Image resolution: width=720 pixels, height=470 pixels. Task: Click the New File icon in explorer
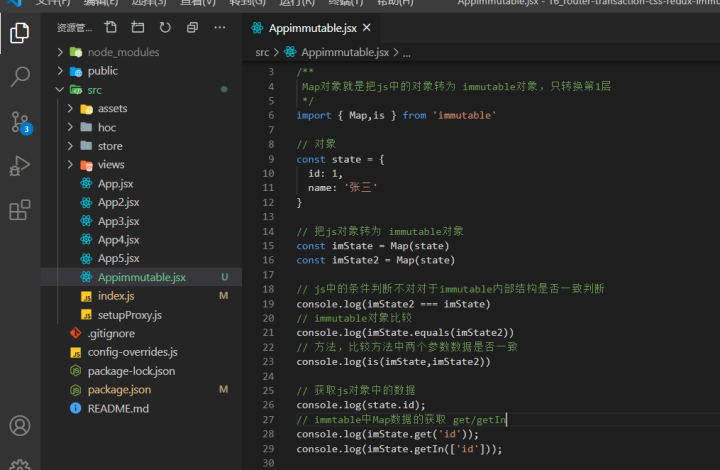point(110,28)
